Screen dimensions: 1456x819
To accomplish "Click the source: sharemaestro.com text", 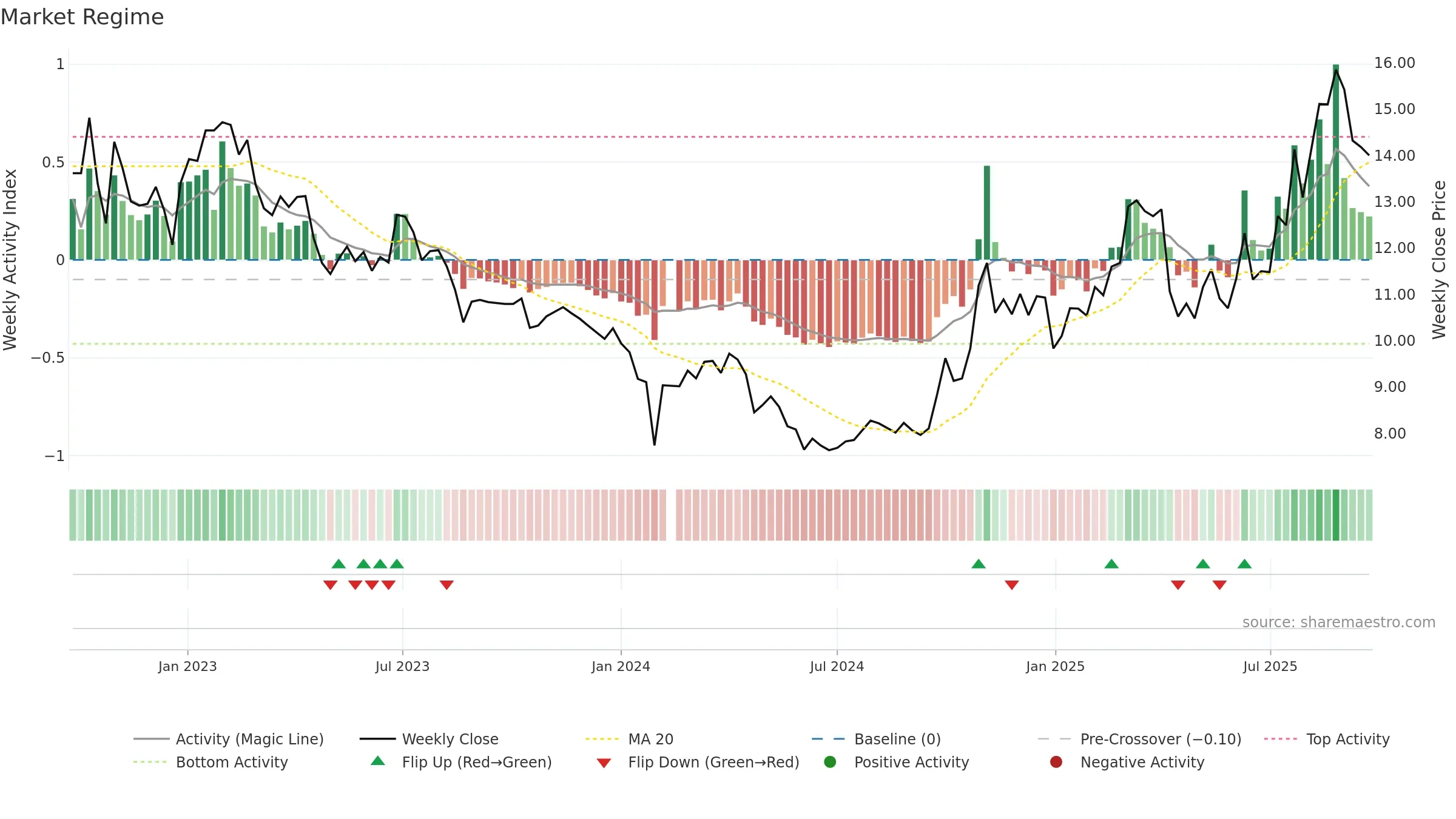I will click(1339, 622).
